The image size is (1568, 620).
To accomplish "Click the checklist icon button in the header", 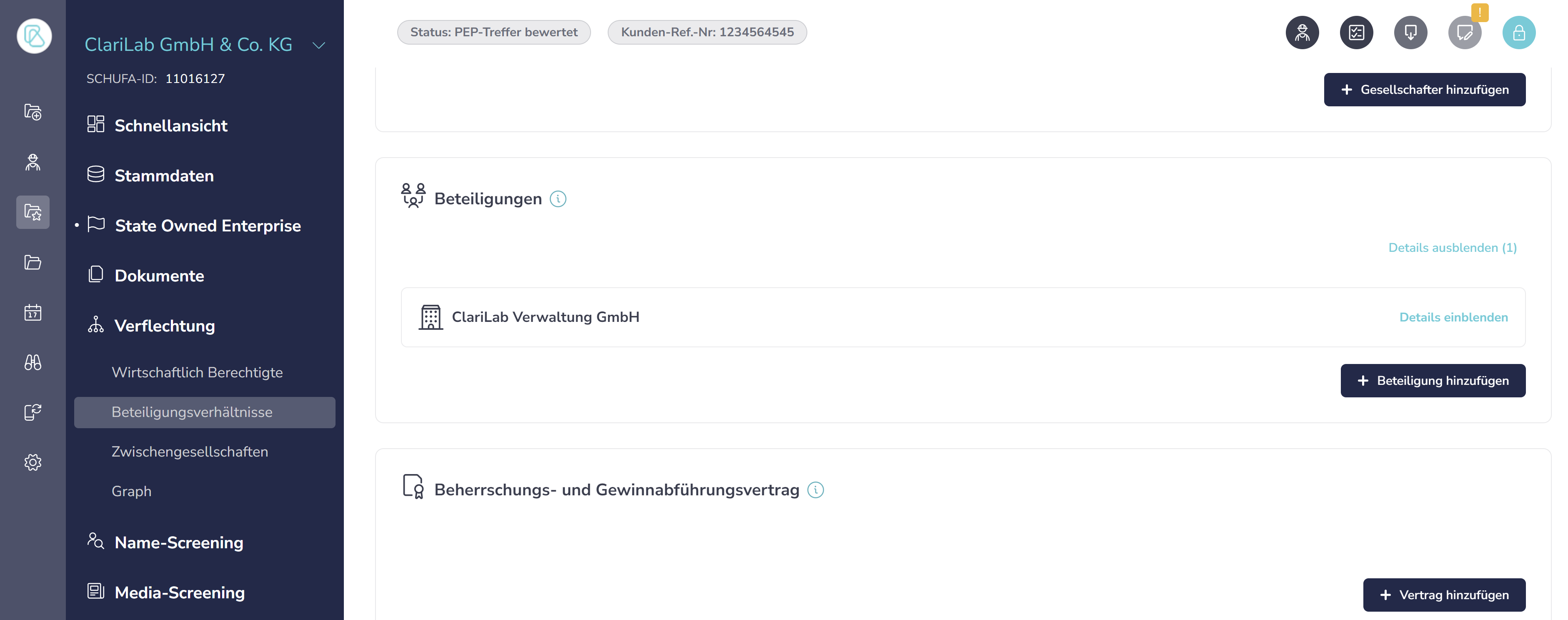I will click(1356, 32).
